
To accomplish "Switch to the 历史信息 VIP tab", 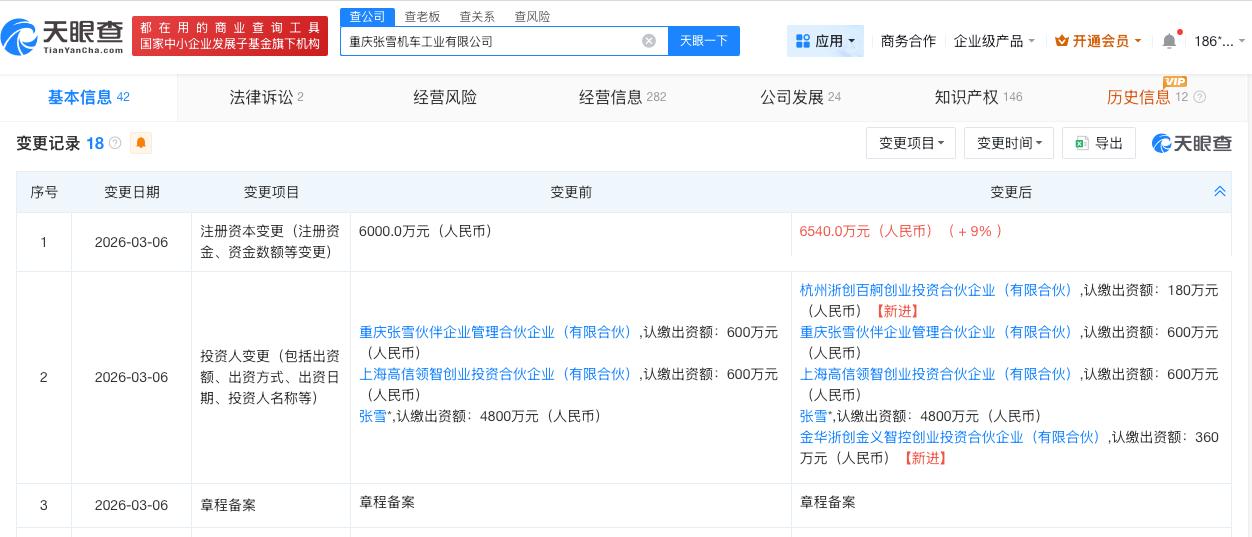I will (x=1147, y=97).
